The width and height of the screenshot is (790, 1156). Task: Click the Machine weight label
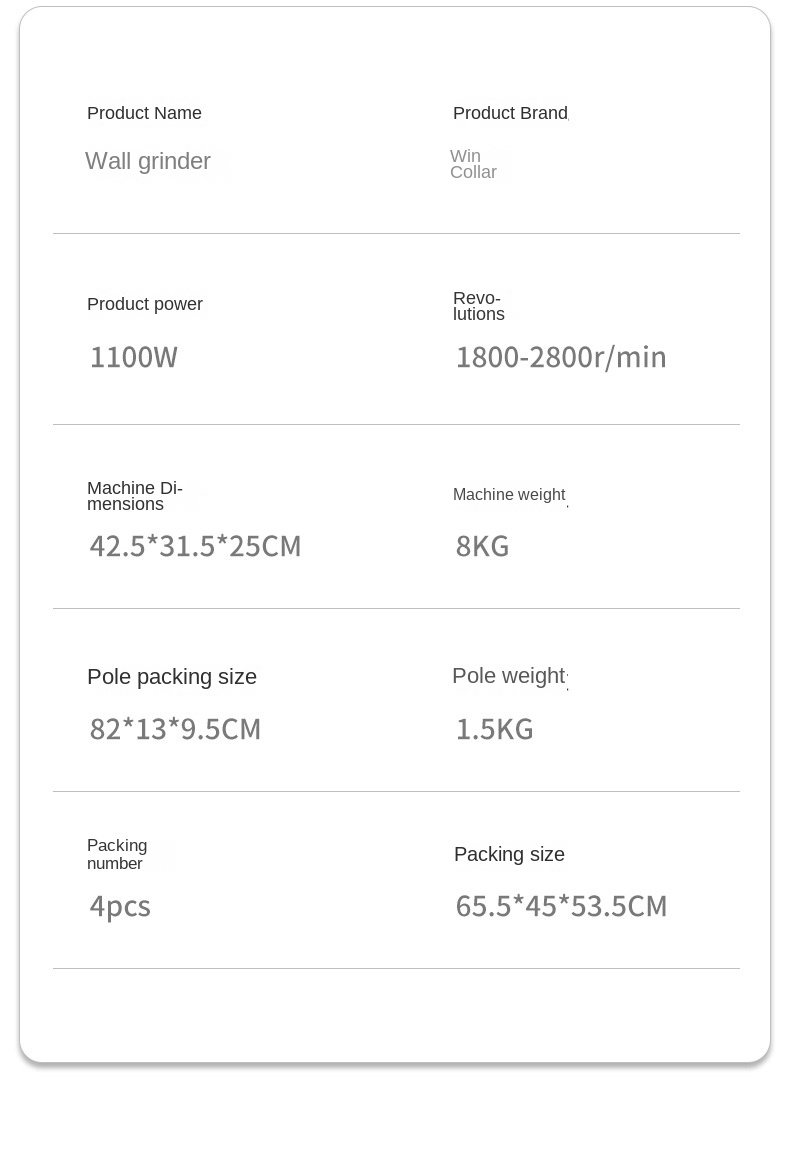[509, 495]
